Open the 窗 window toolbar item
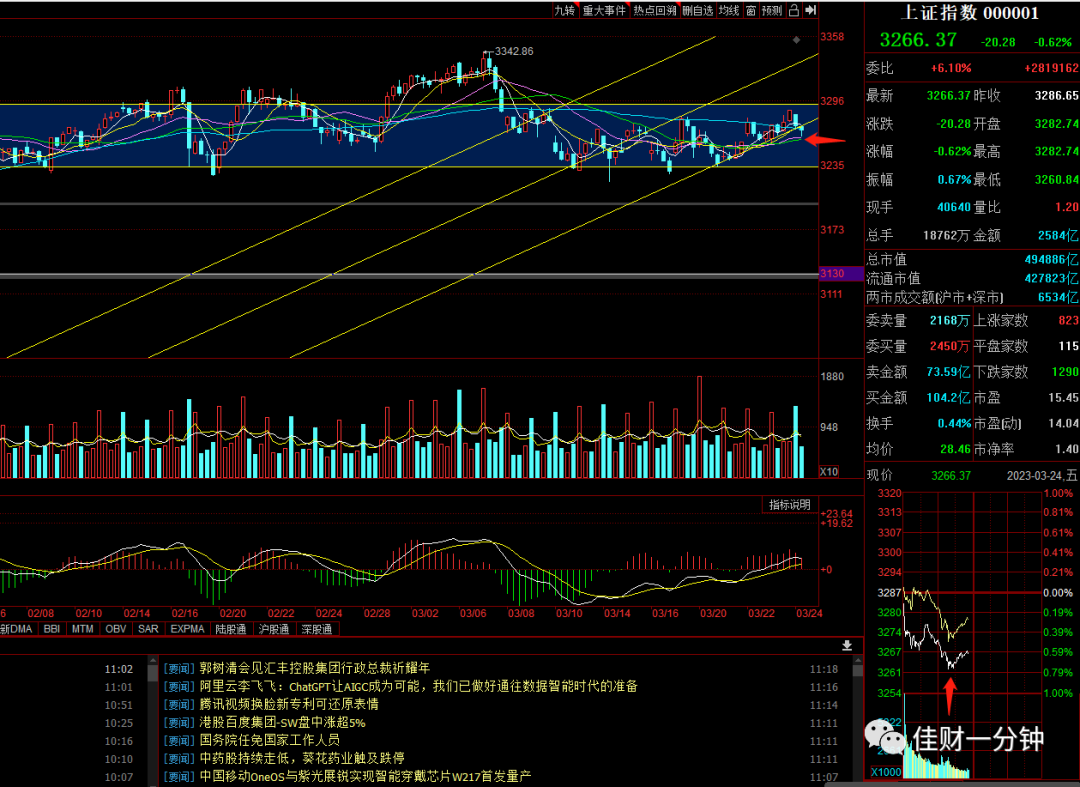Screen dimensions: 1080x787 click(x=751, y=10)
